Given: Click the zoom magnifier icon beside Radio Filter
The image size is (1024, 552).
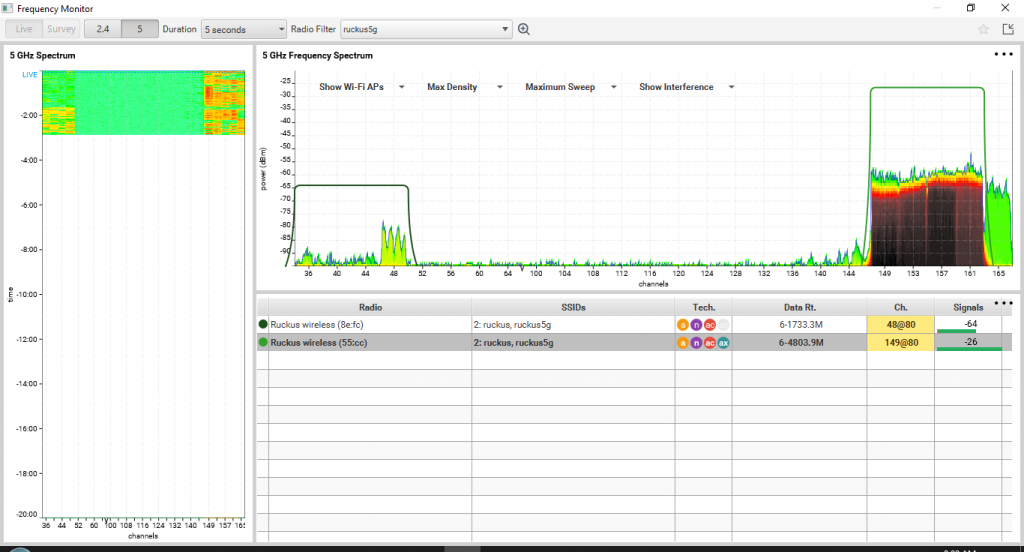Looking at the screenshot, I should 524,29.
